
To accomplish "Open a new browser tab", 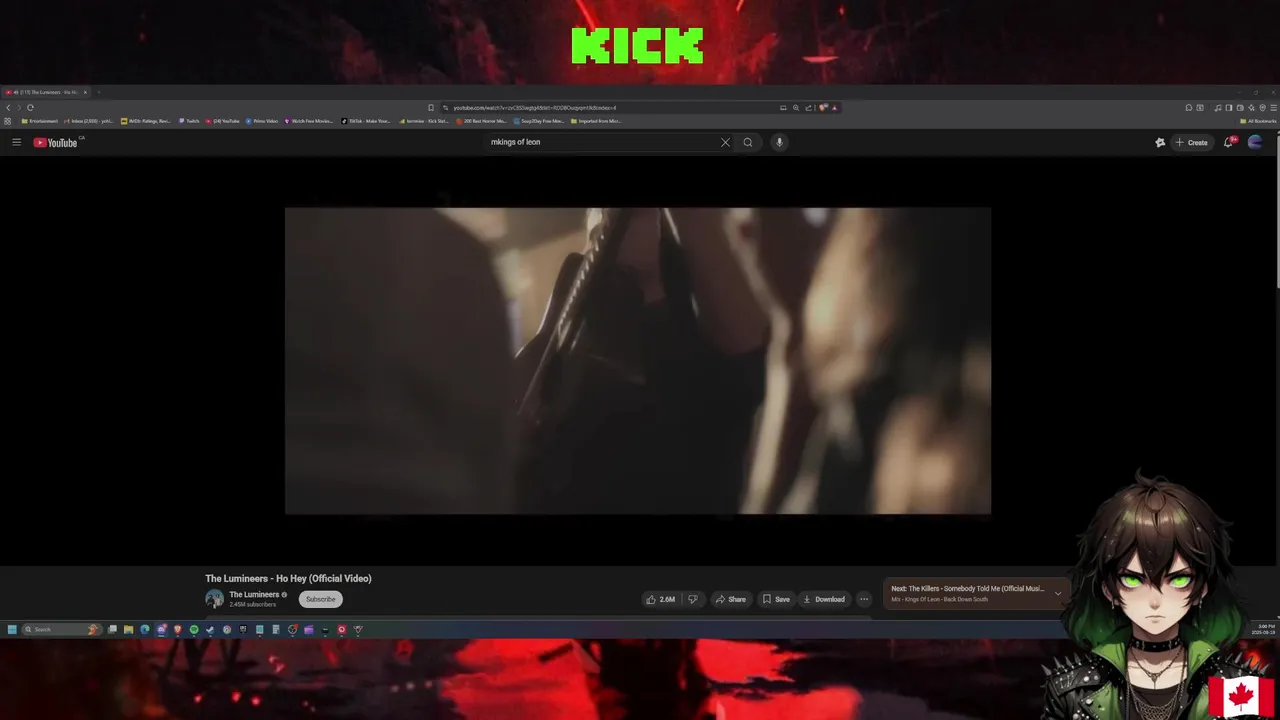I will click(98, 92).
